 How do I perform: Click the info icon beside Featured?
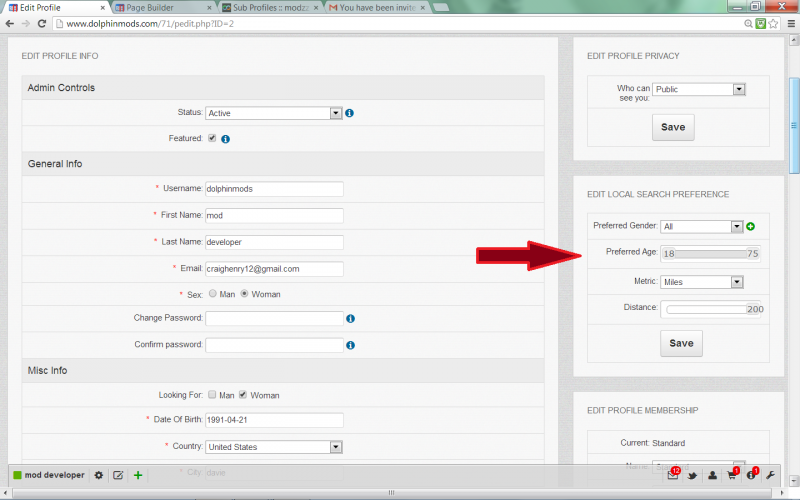(x=226, y=139)
